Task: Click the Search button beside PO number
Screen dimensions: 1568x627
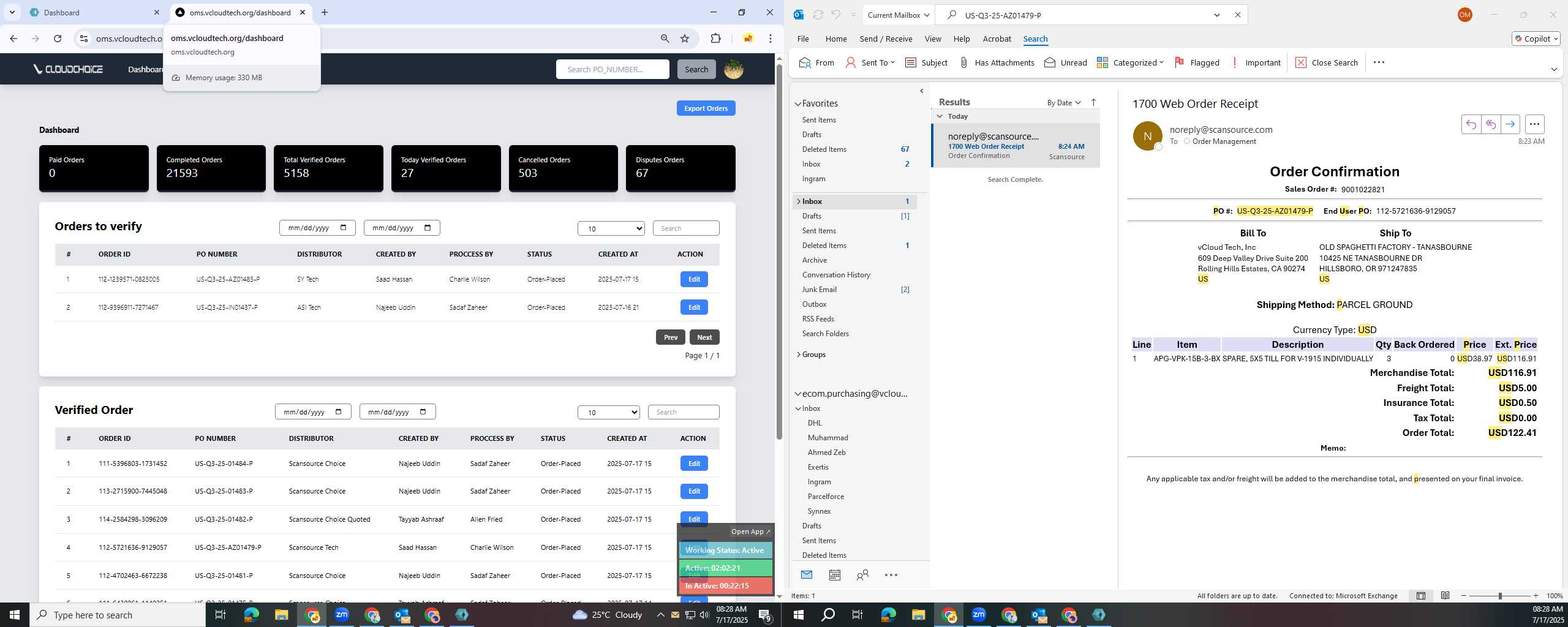Action: pos(696,69)
